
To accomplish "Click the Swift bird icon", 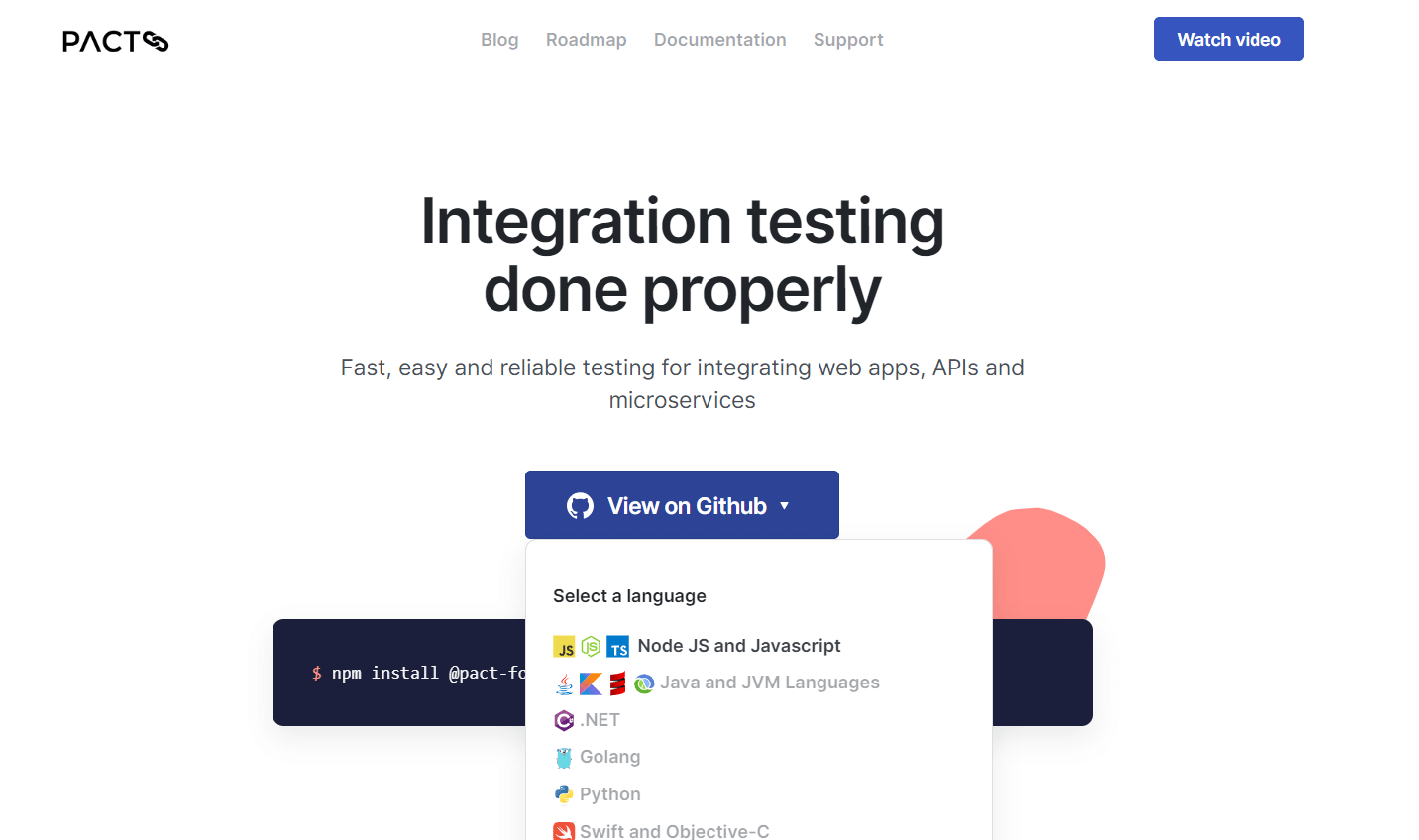I will (x=563, y=831).
